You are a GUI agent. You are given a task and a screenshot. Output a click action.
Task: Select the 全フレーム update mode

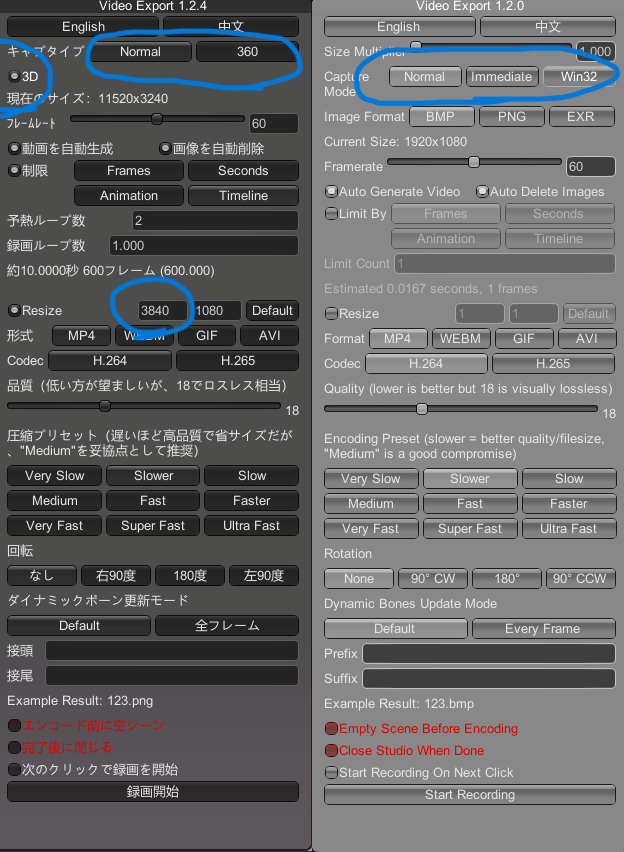pos(226,625)
